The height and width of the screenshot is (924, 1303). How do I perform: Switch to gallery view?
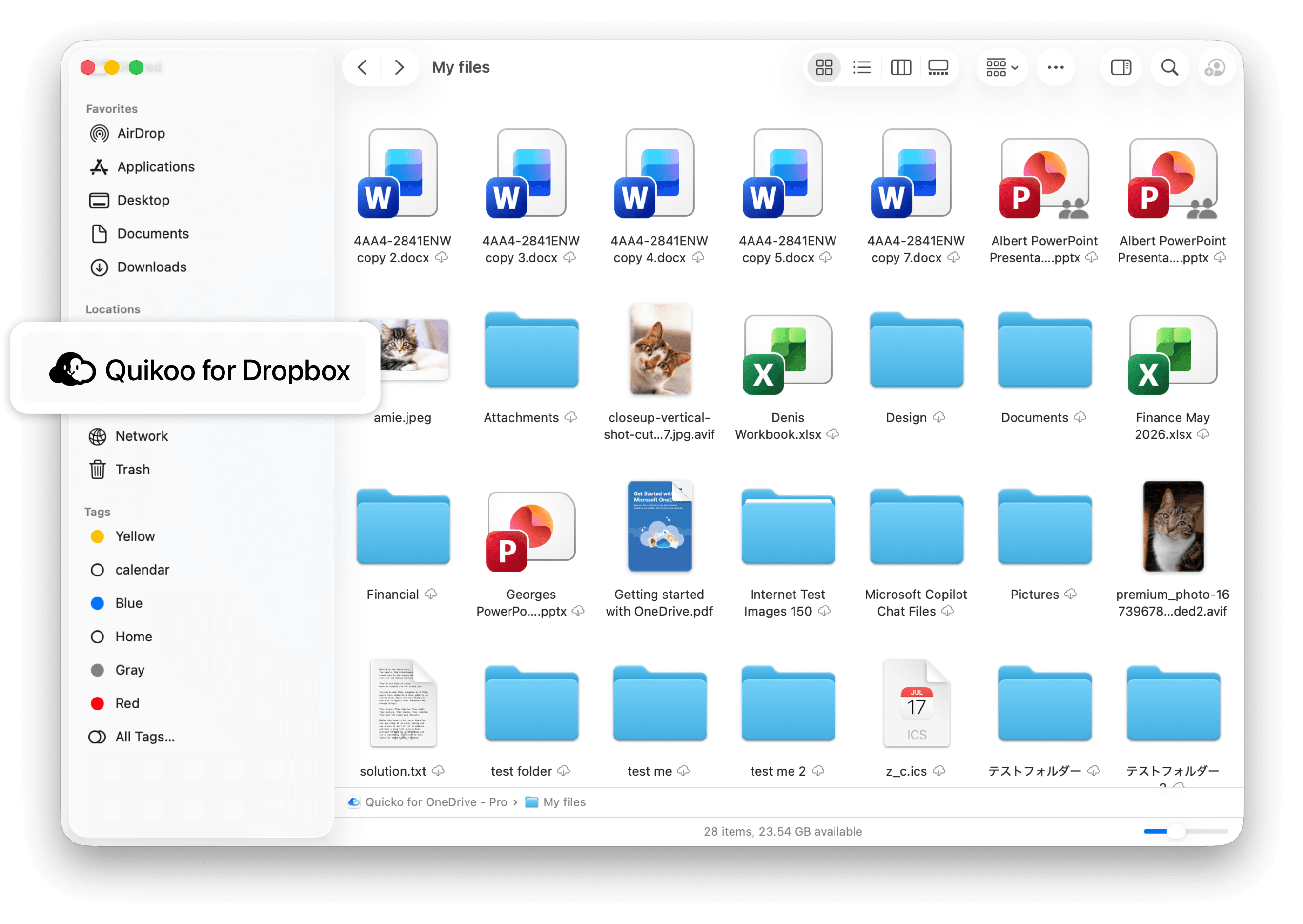coord(938,67)
